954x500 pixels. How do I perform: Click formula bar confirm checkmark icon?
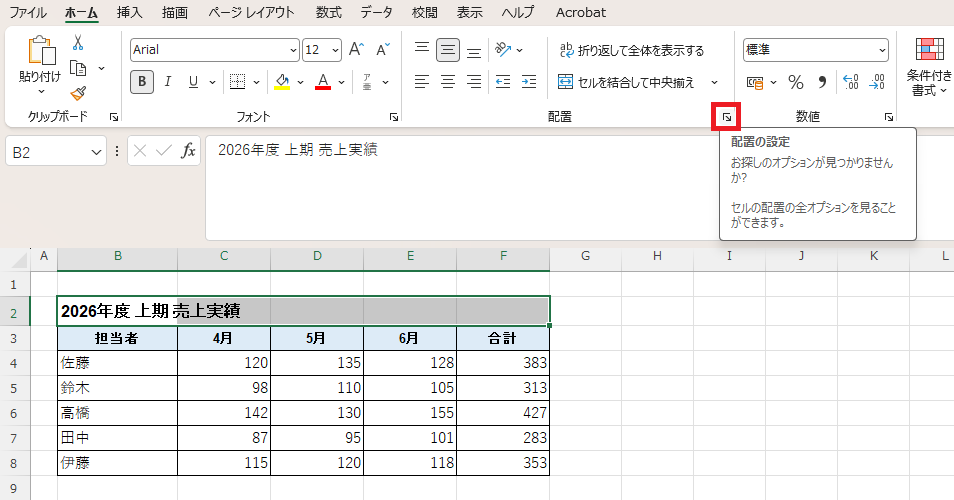(164, 151)
